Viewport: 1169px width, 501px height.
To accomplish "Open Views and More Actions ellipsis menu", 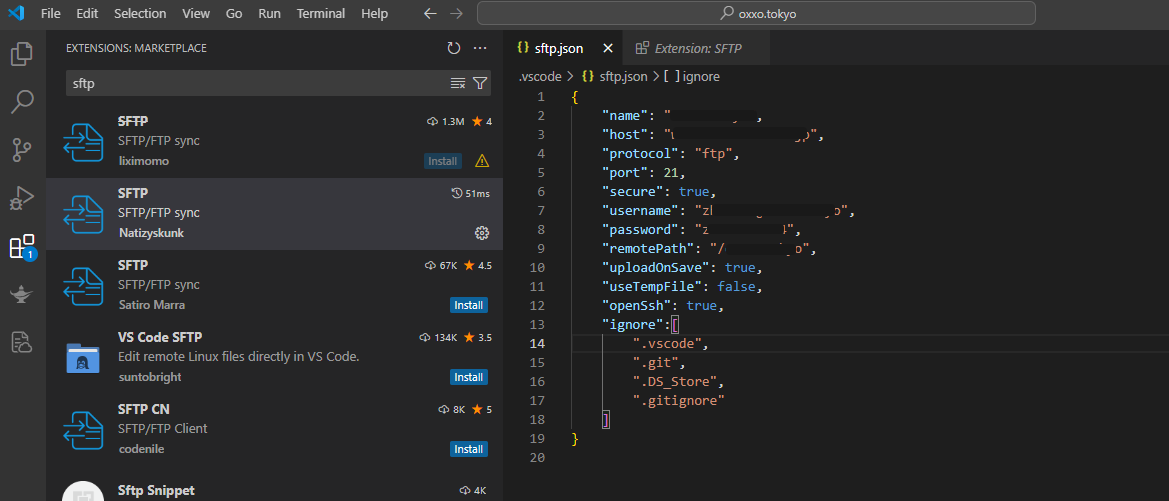I will tap(480, 48).
